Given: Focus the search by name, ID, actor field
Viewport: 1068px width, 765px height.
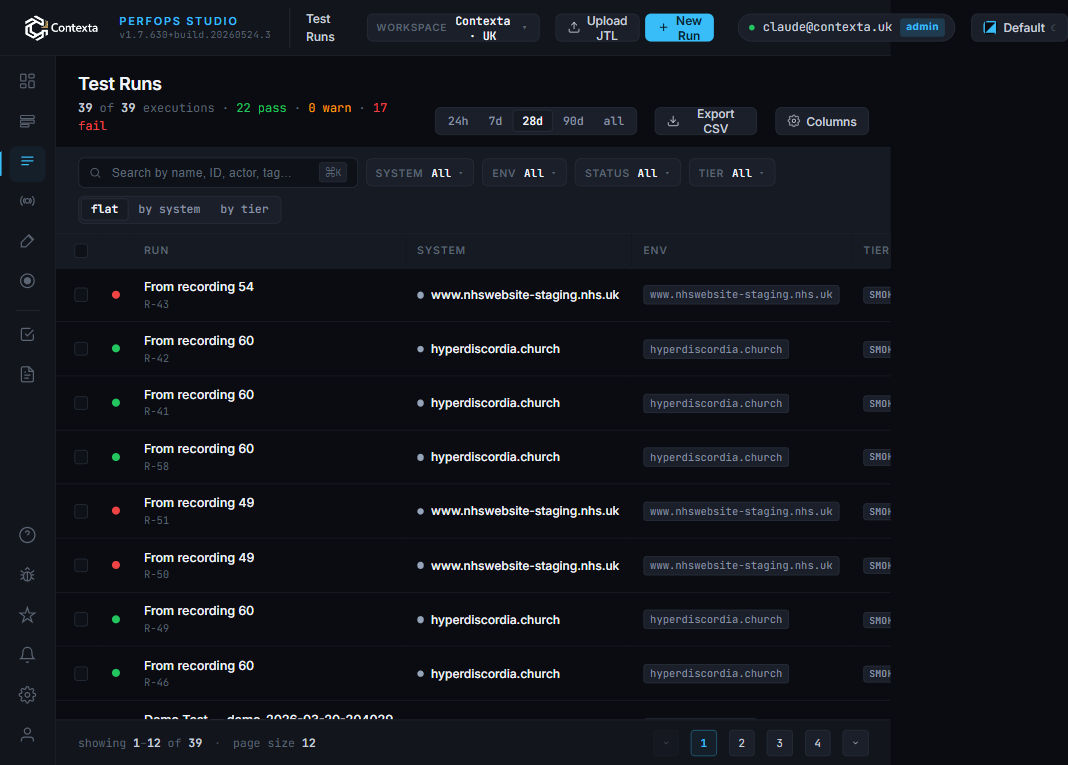Looking at the screenshot, I should click(218, 173).
